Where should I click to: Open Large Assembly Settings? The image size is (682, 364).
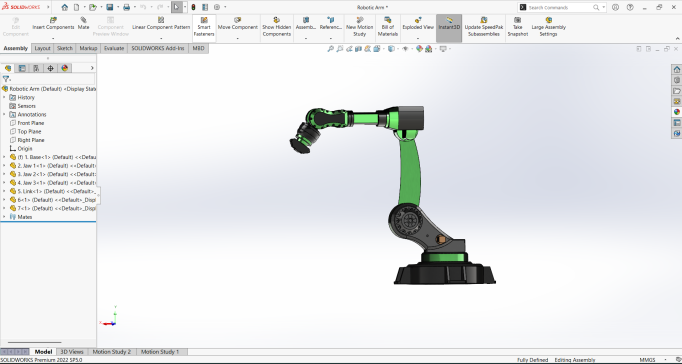(x=548, y=27)
